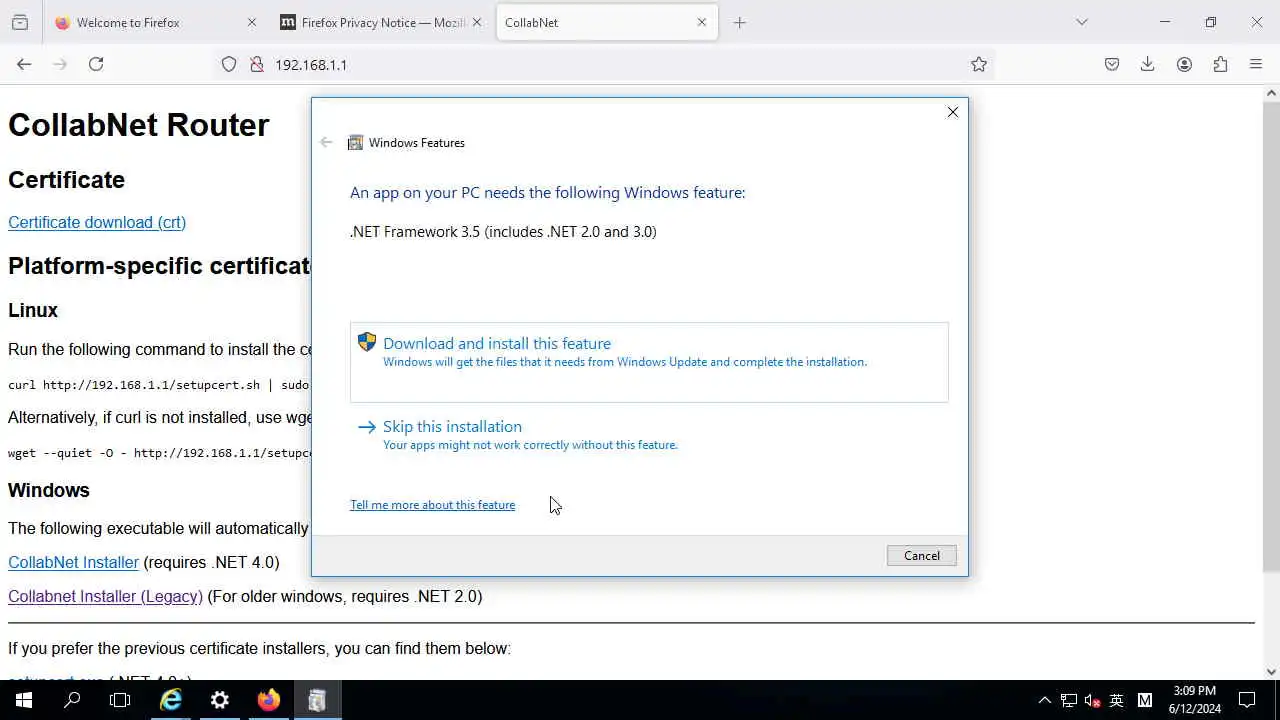Click the back arrow in Windows Features dialog
The width and height of the screenshot is (1280, 720).
point(326,142)
